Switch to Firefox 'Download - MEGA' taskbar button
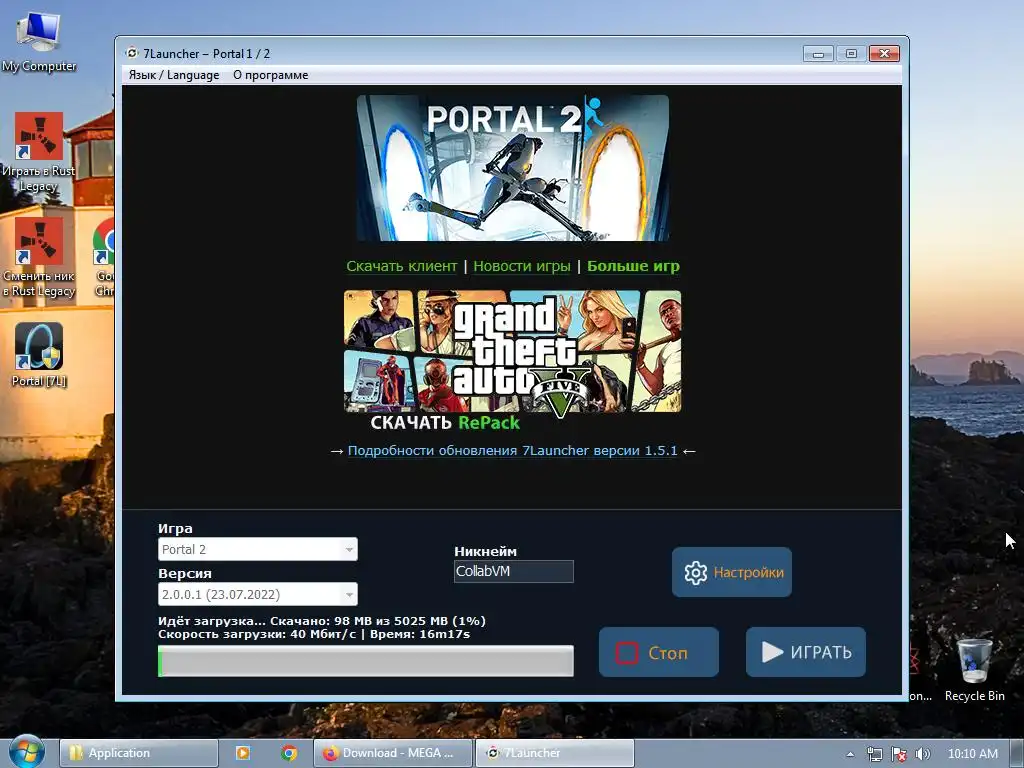1024x768 pixels. [x=392, y=753]
